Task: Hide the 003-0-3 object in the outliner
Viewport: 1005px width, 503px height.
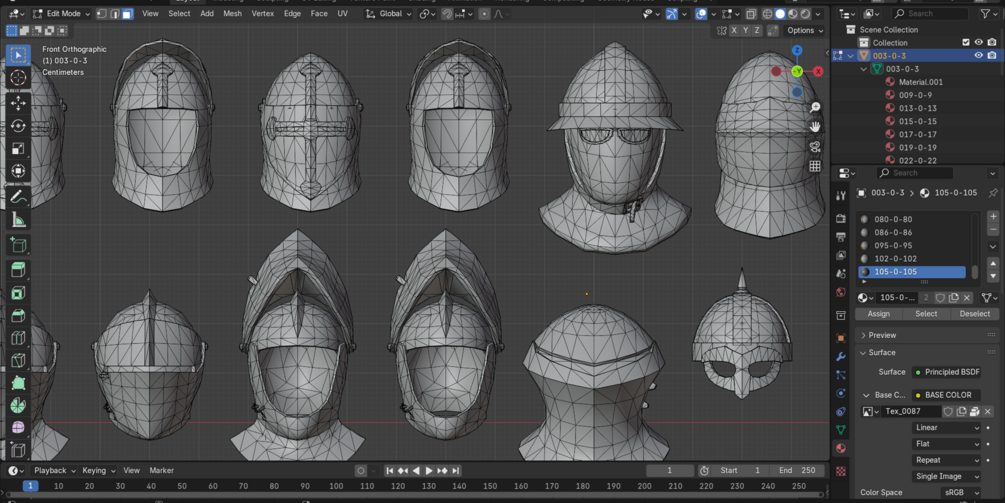Action: 978,56
